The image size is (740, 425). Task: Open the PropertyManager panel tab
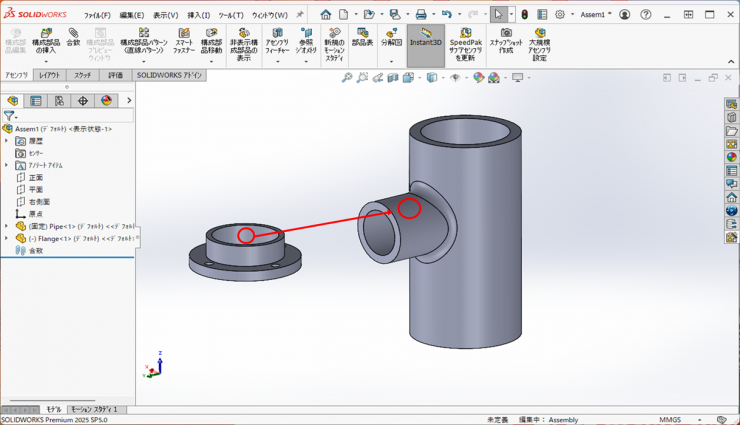(36, 100)
